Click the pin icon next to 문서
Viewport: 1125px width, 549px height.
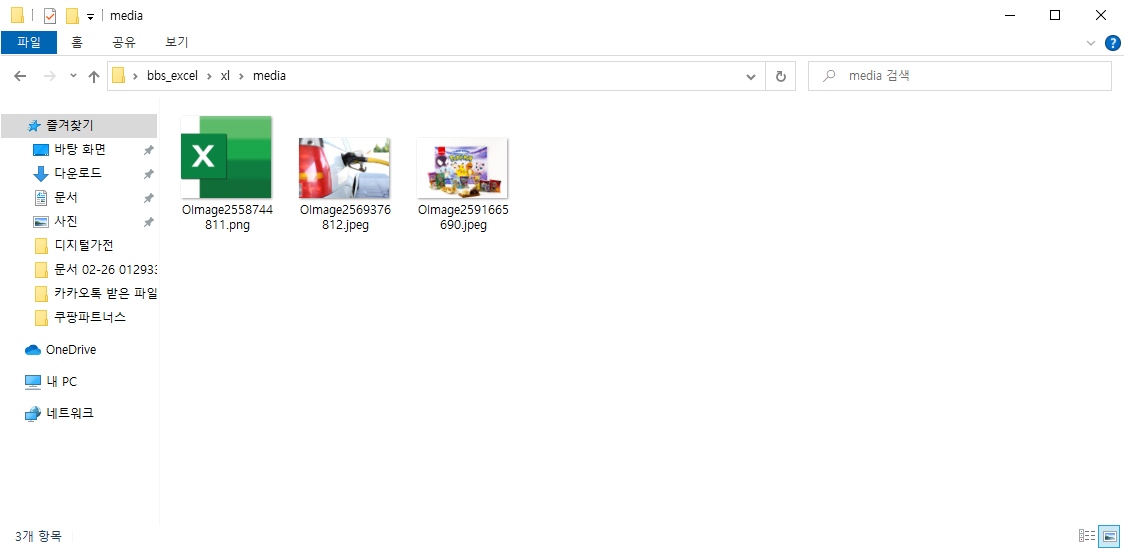coord(148,198)
